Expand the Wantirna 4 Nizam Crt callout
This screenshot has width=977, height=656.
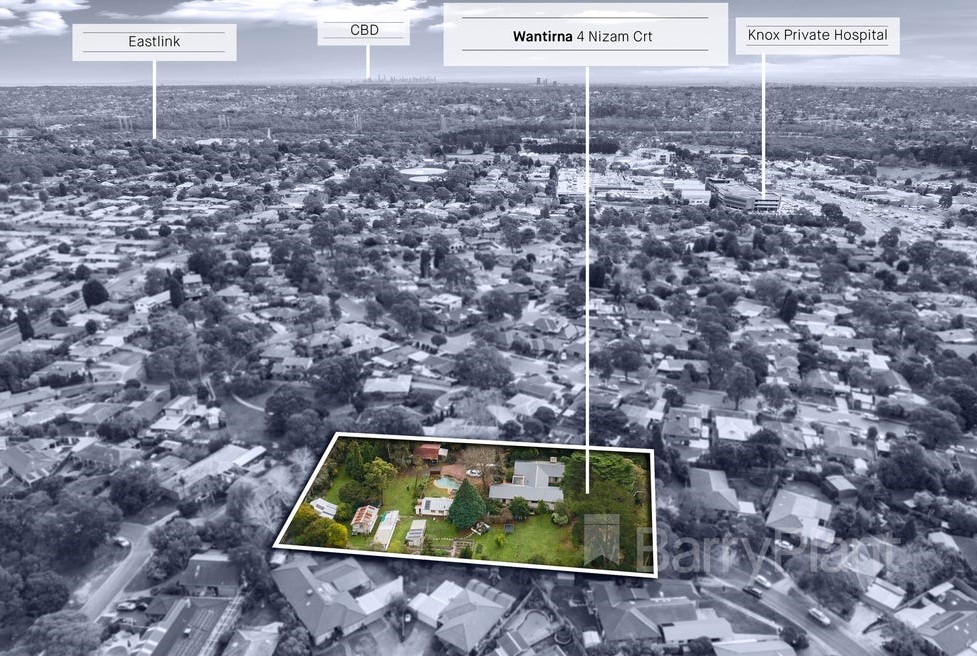coord(581,36)
